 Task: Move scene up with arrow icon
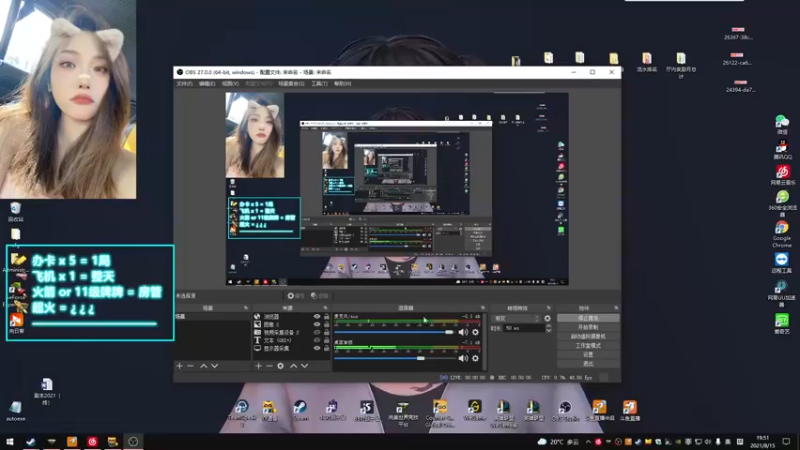[204, 366]
